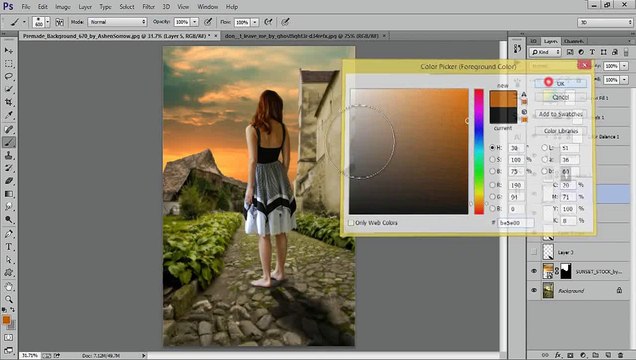636x360 pixels.
Task: Click Color Libraries button
Action: coord(561,131)
